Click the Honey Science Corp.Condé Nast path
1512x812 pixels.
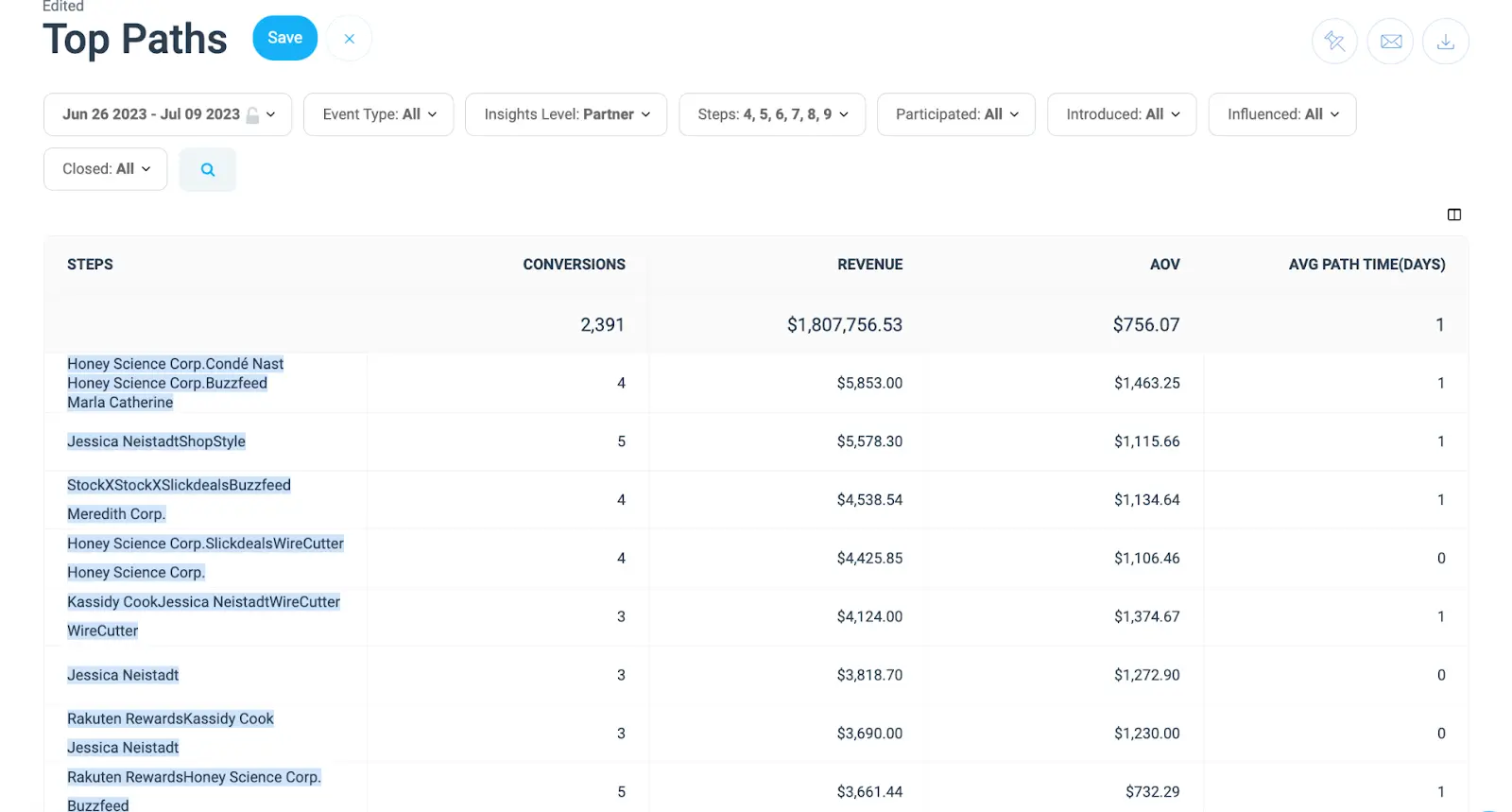(x=176, y=364)
